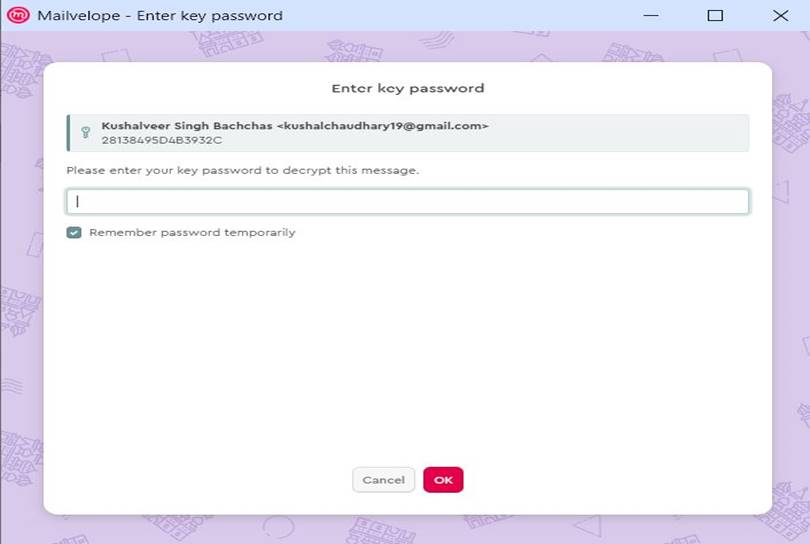
Task: Focus the key password input field
Action: 408,201
